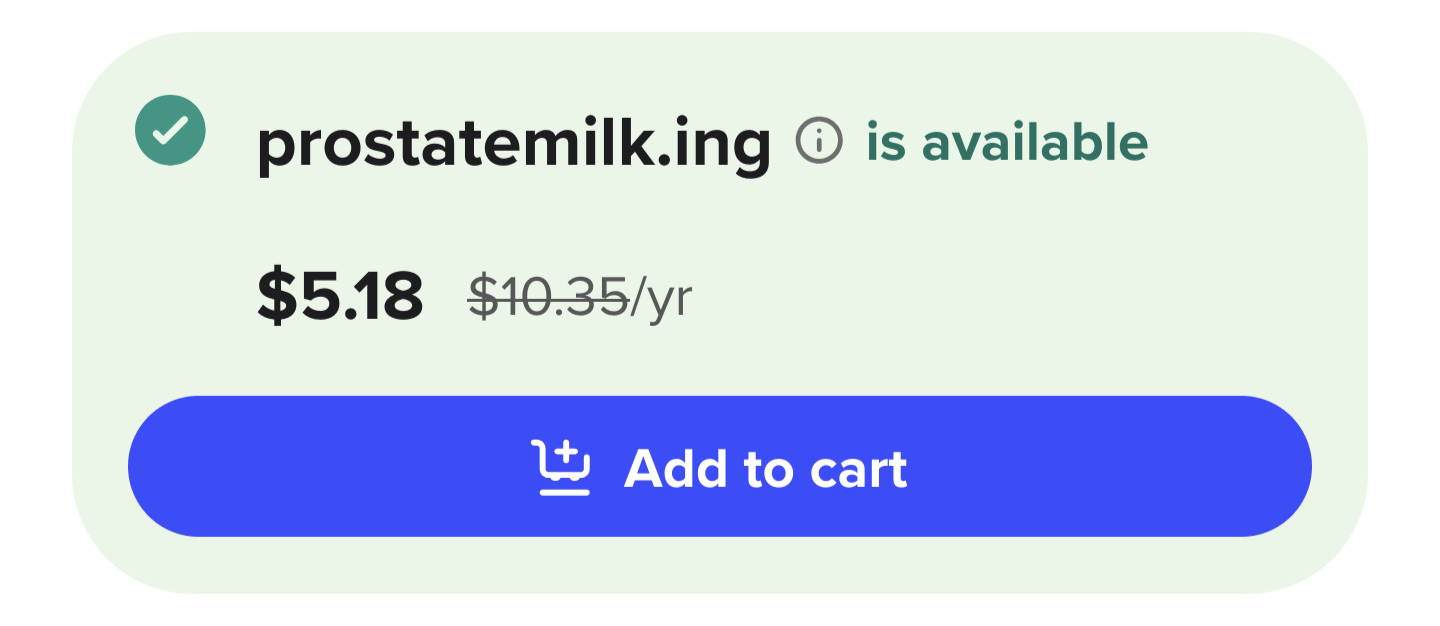Click the white tick inside the green circle

tap(171, 129)
